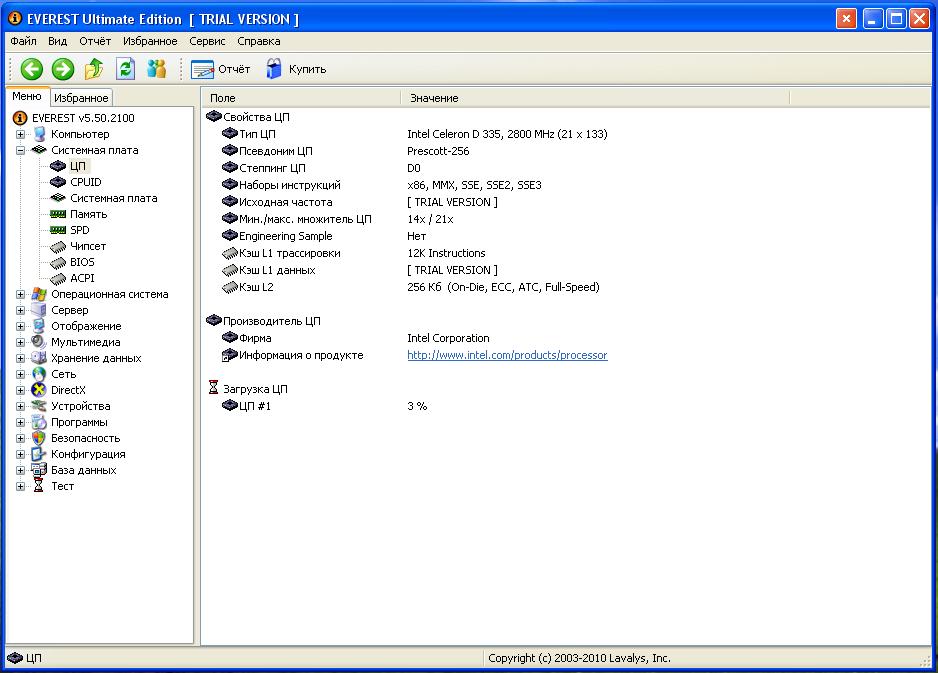Click the Купить toolbar button label

307,69
